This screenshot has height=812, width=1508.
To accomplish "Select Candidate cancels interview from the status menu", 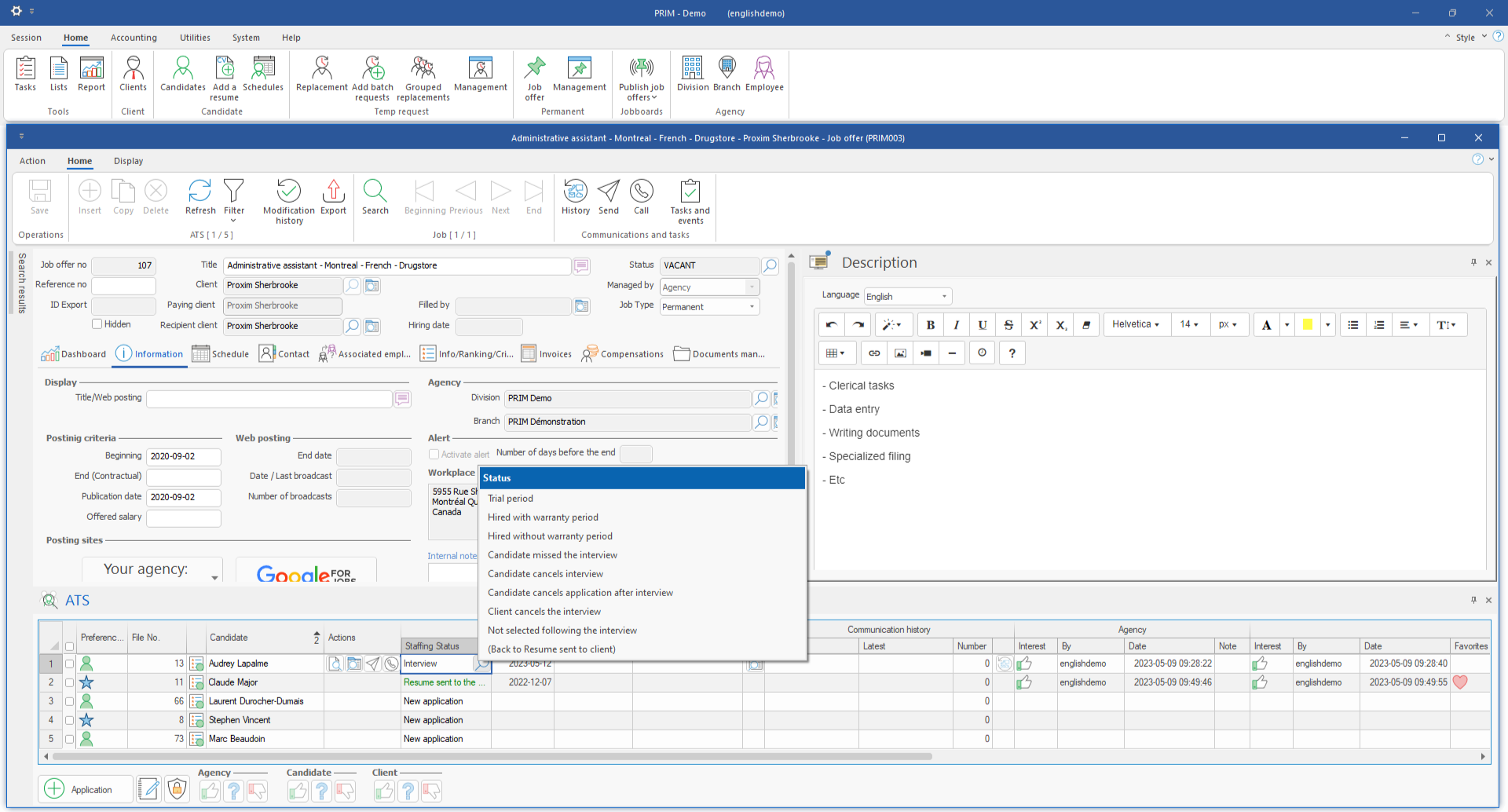I will [545, 574].
